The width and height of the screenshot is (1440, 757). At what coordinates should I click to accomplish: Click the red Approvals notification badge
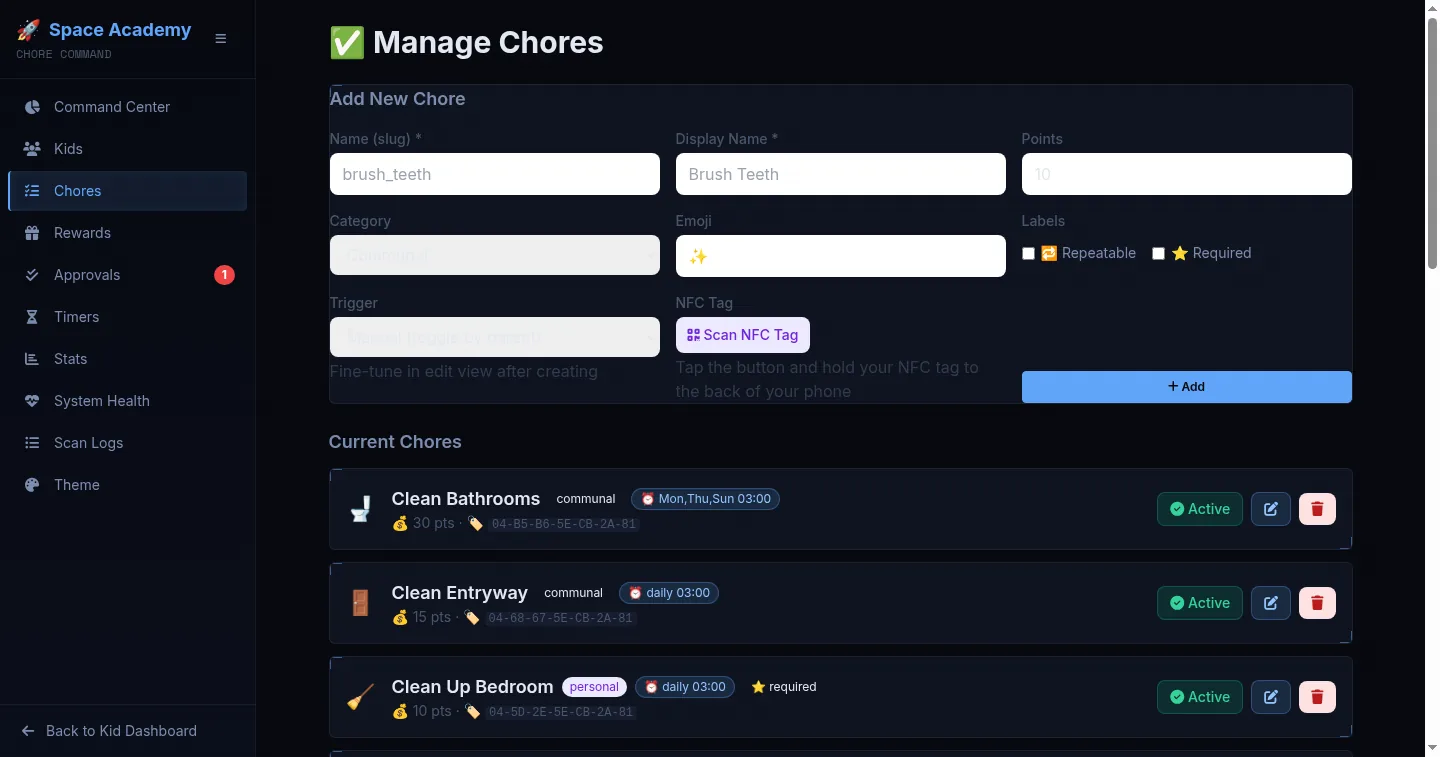[x=224, y=275]
